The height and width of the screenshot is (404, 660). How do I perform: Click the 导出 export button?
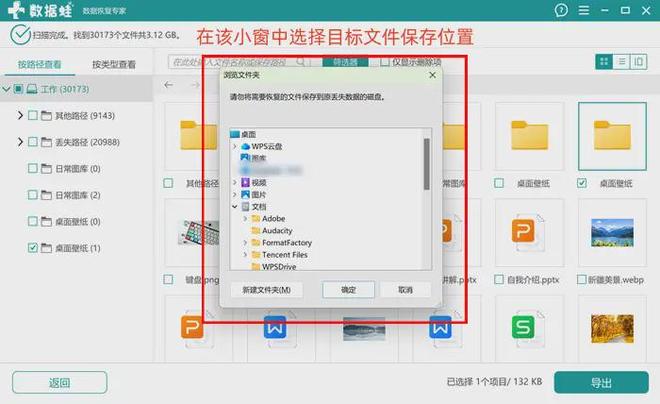pos(600,382)
